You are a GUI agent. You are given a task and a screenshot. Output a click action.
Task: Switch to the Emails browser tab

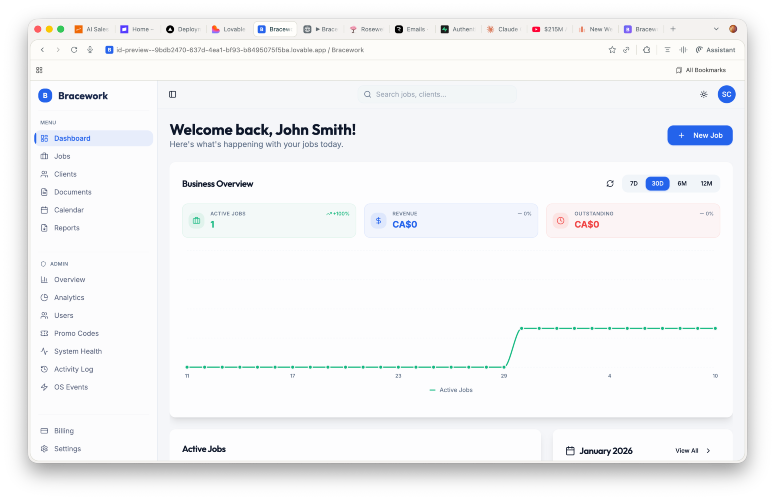[x=411, y=29]
